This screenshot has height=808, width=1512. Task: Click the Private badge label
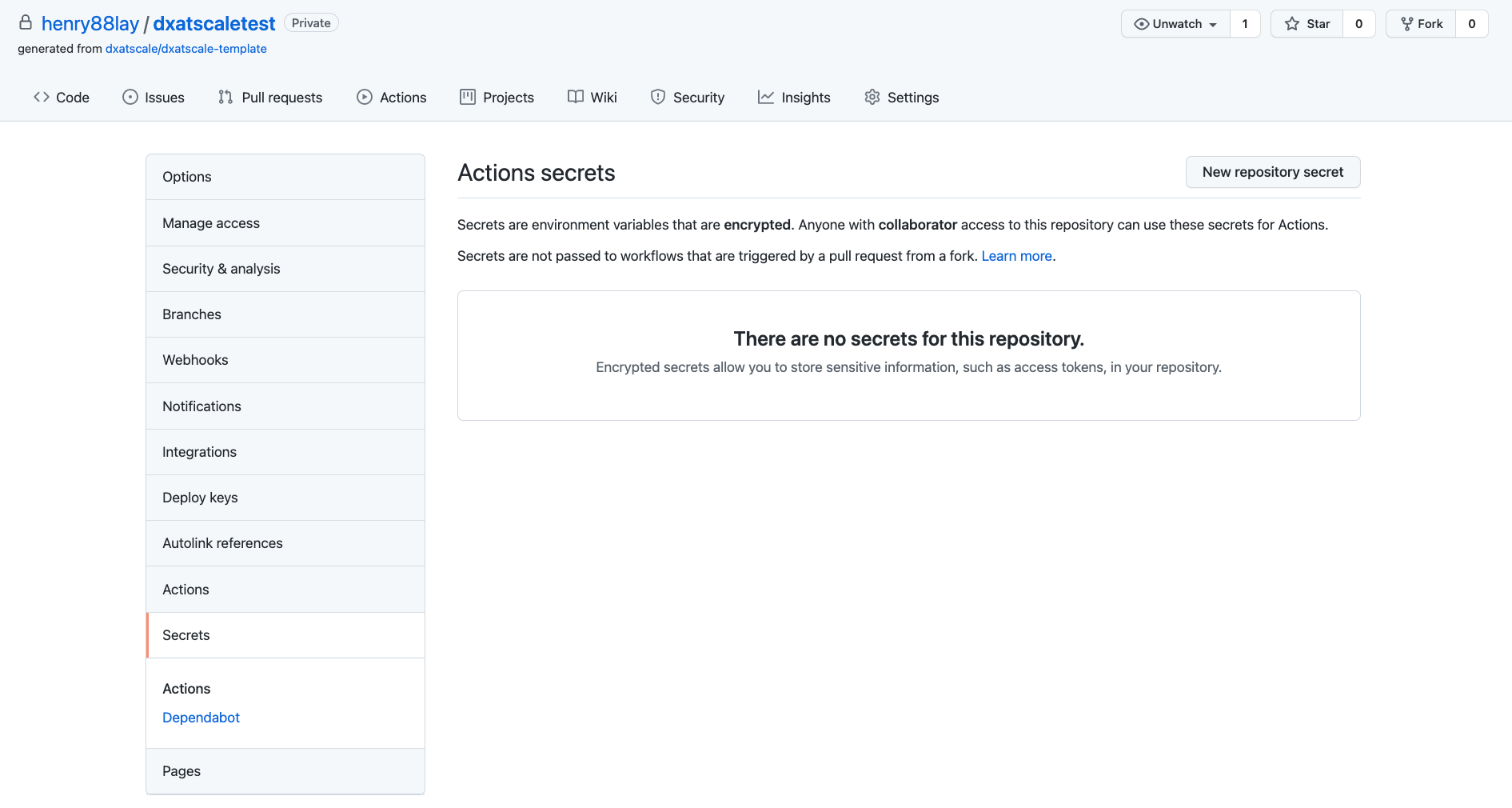311,23
